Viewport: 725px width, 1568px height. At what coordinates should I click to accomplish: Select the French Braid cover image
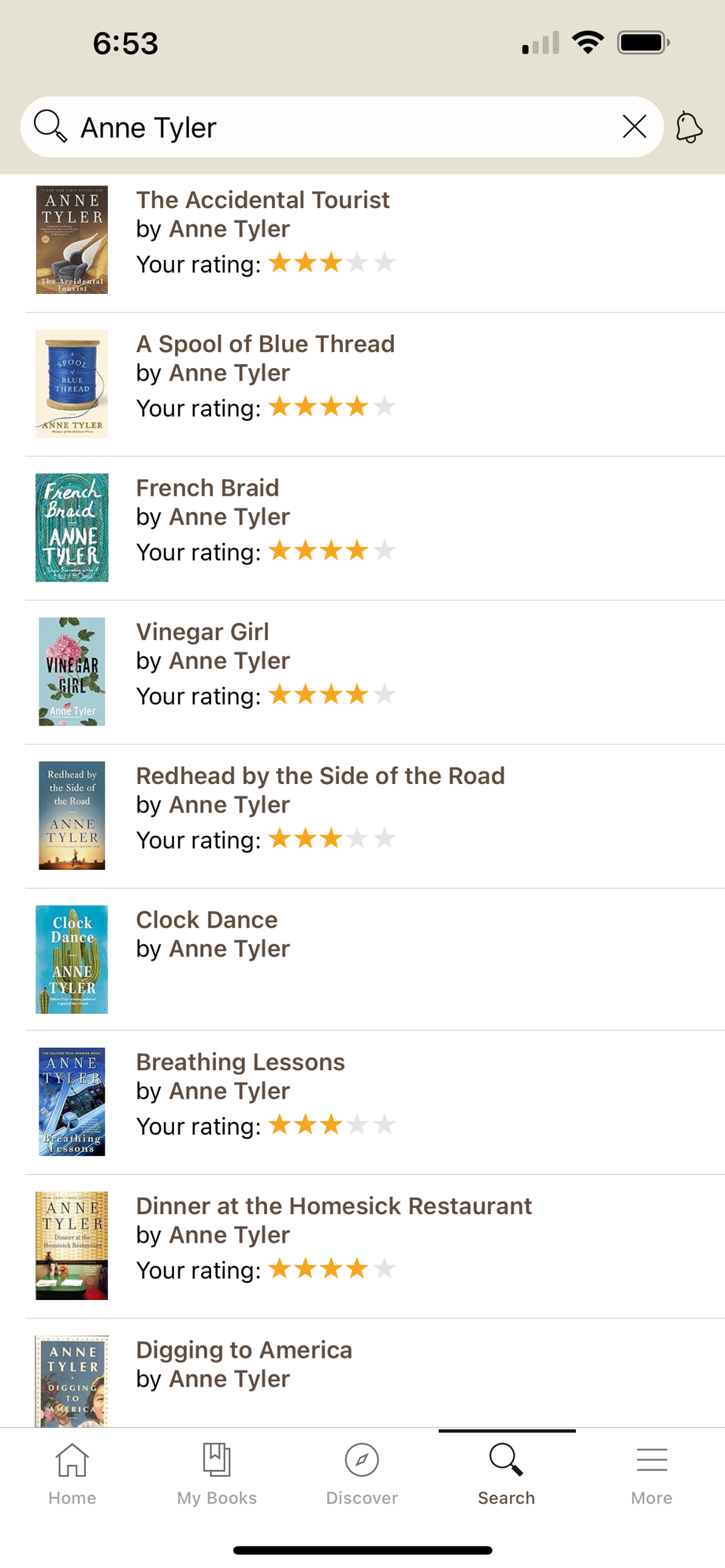[x=72, y=528]
